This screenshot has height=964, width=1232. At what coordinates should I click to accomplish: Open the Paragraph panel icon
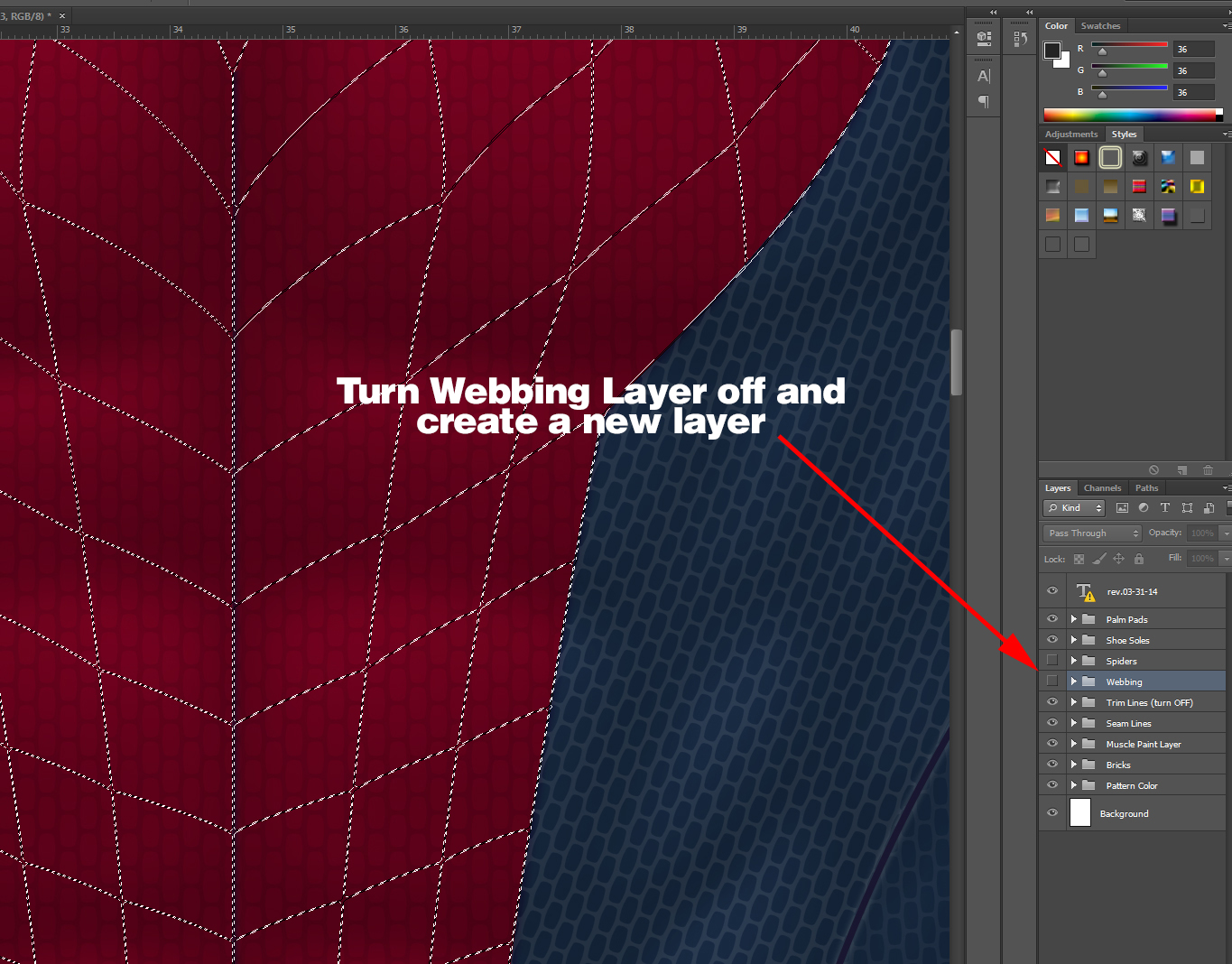point(984,101)
